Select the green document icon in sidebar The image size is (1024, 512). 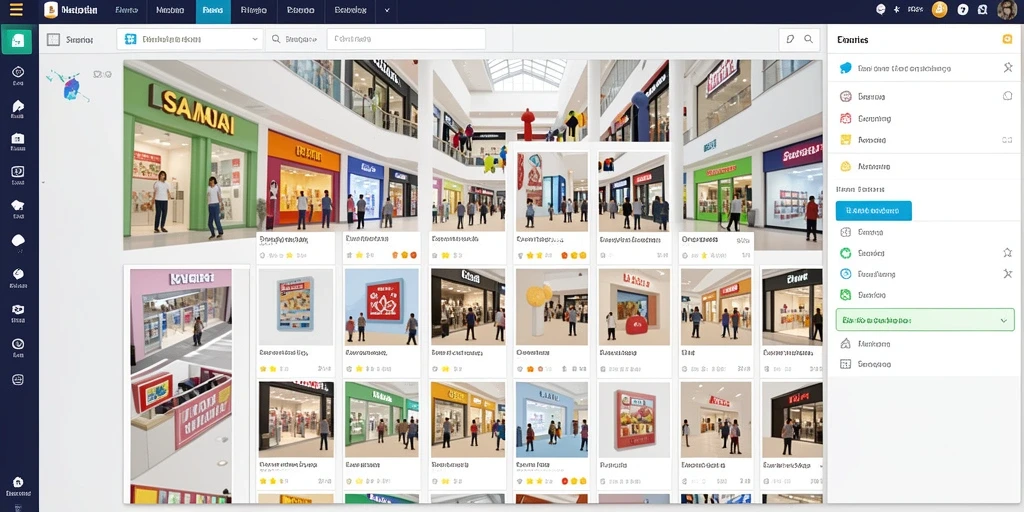(18, 40)
